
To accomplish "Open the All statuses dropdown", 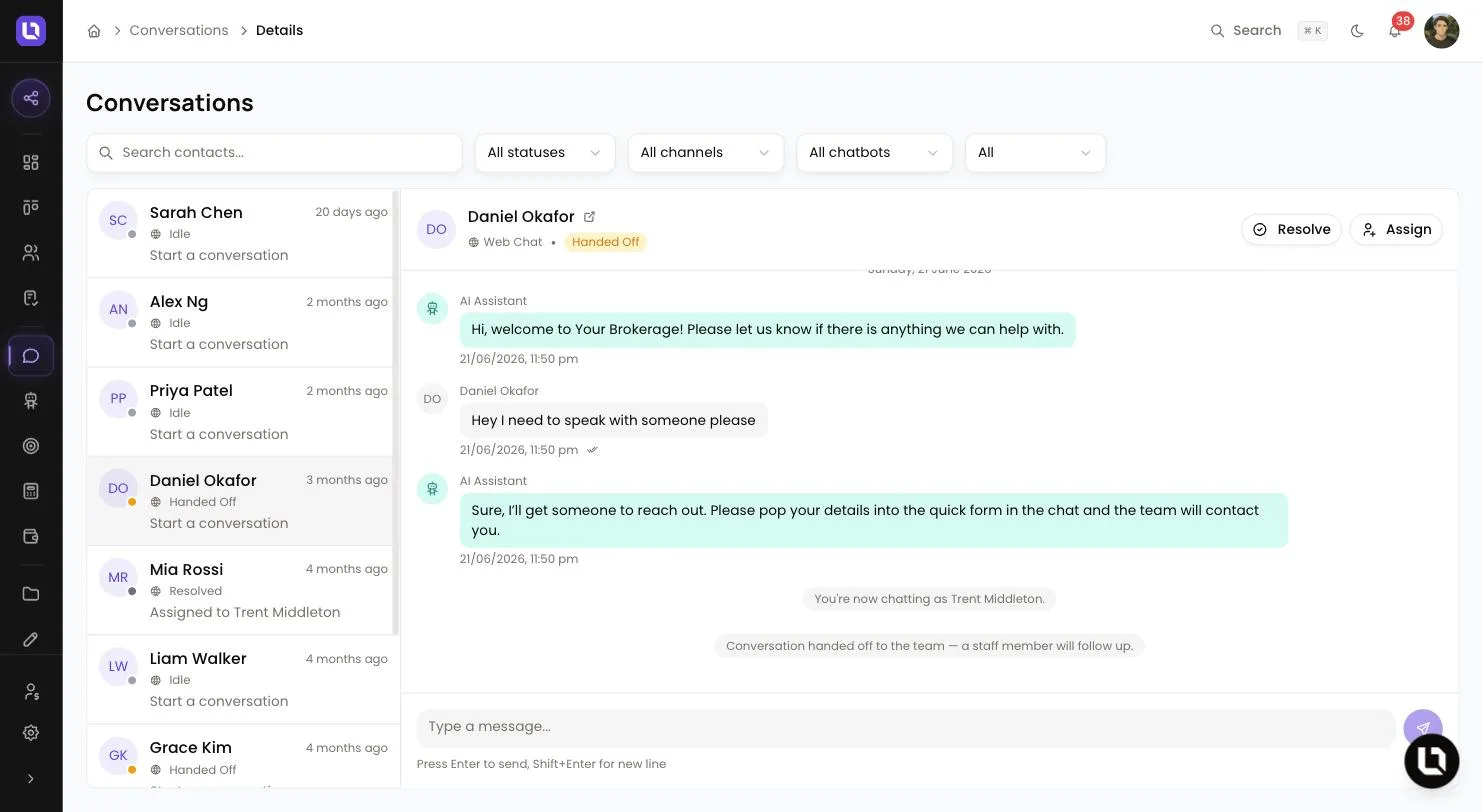I will coord(545,153).
